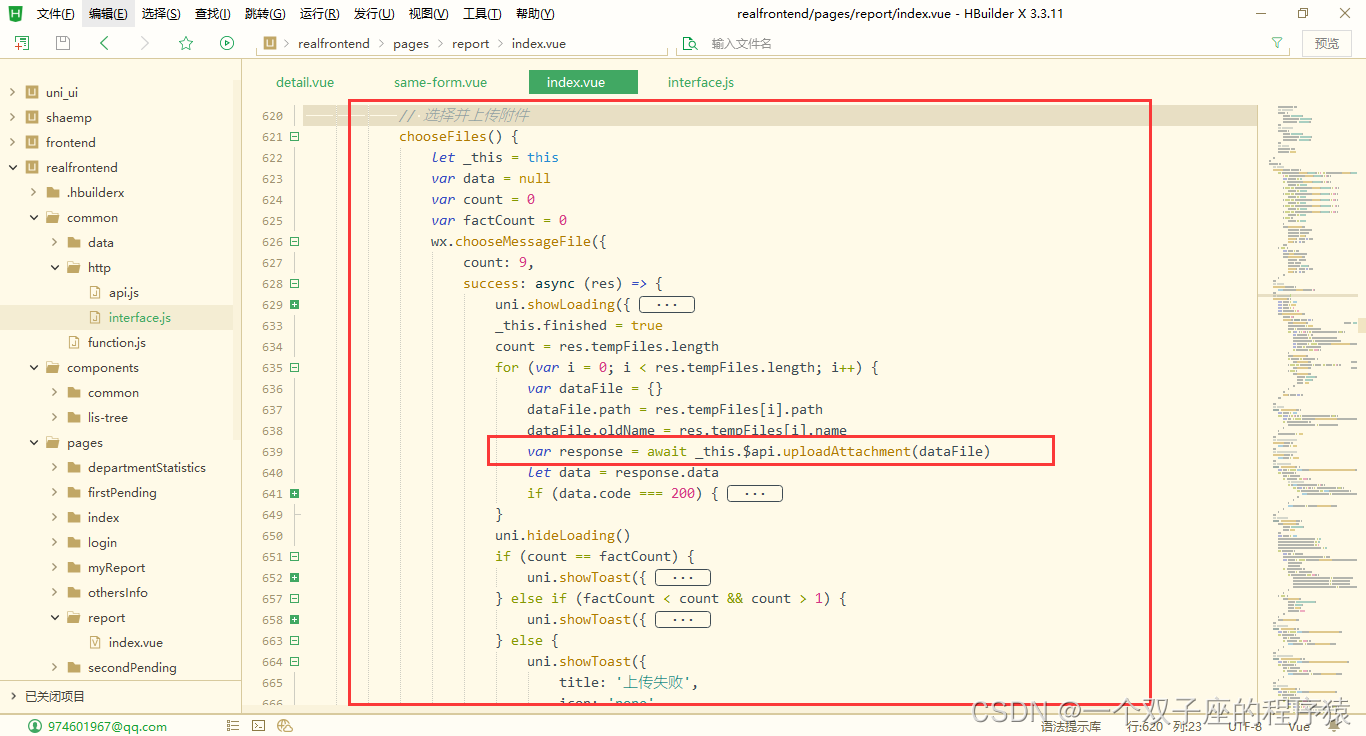1366x736 pixels.
Task: Open the 发行(U) menu
Action: [374, 14]
